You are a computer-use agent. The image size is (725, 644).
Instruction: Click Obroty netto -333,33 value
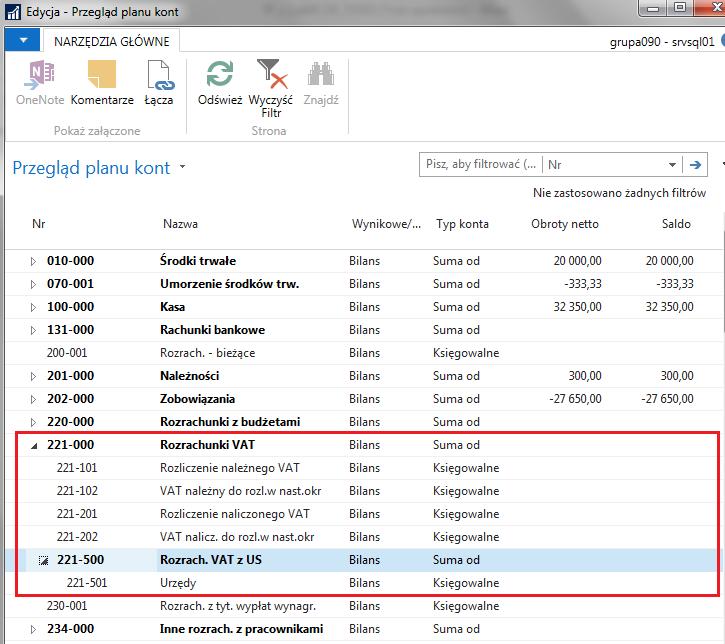click(583, 284)
